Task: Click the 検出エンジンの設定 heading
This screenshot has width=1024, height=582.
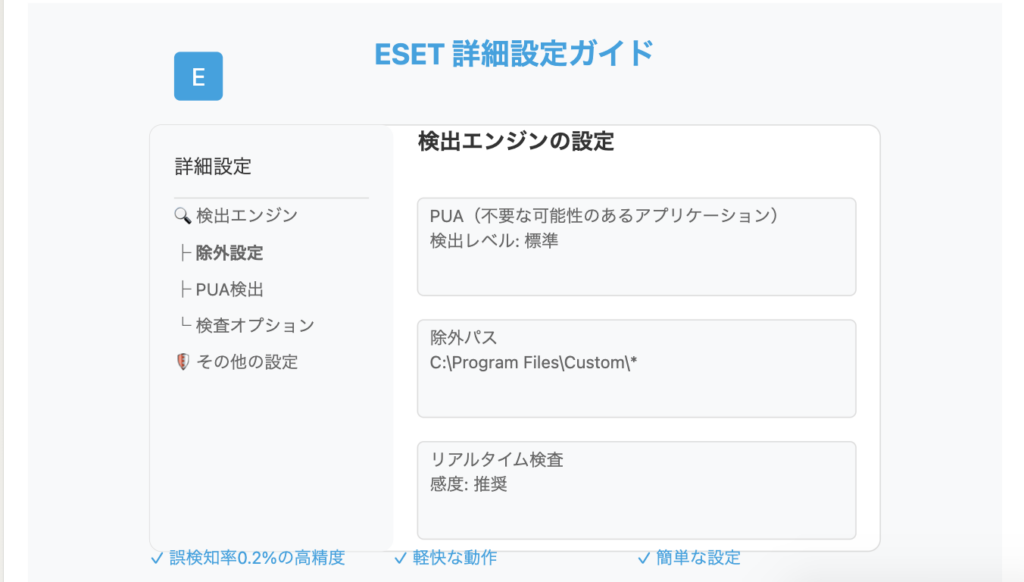Action: coord(516,141)
